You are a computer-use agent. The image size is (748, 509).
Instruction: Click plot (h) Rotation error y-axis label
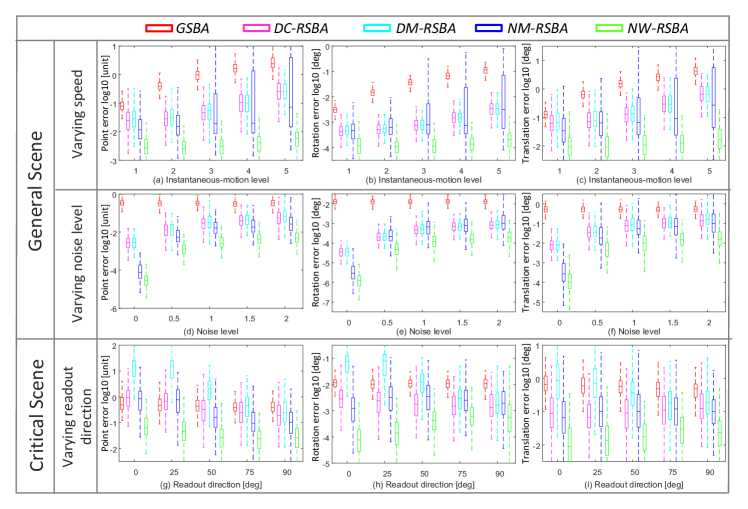click(315, 406)
